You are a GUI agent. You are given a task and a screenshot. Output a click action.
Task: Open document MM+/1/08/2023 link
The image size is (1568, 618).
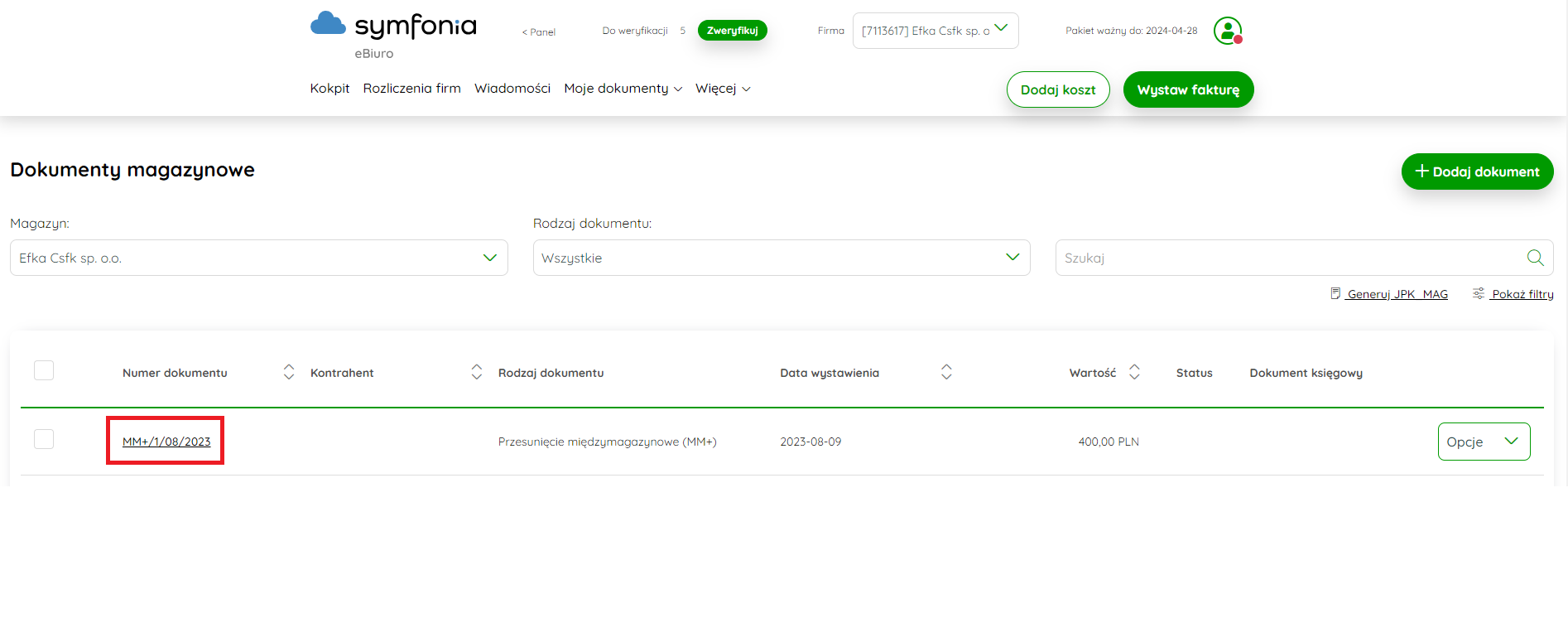tap(166, 442)
